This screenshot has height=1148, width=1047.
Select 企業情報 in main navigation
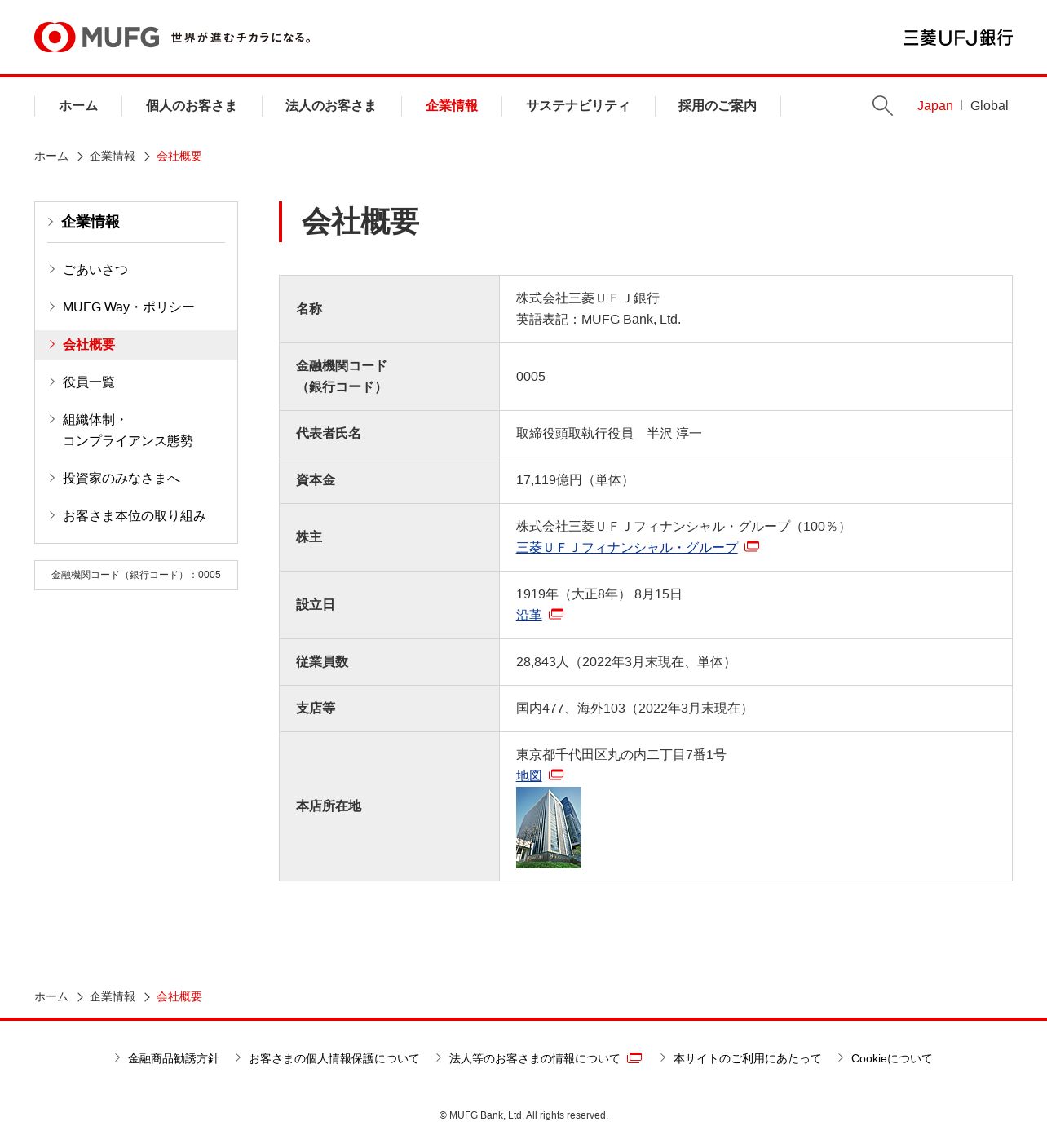[452, 106]
